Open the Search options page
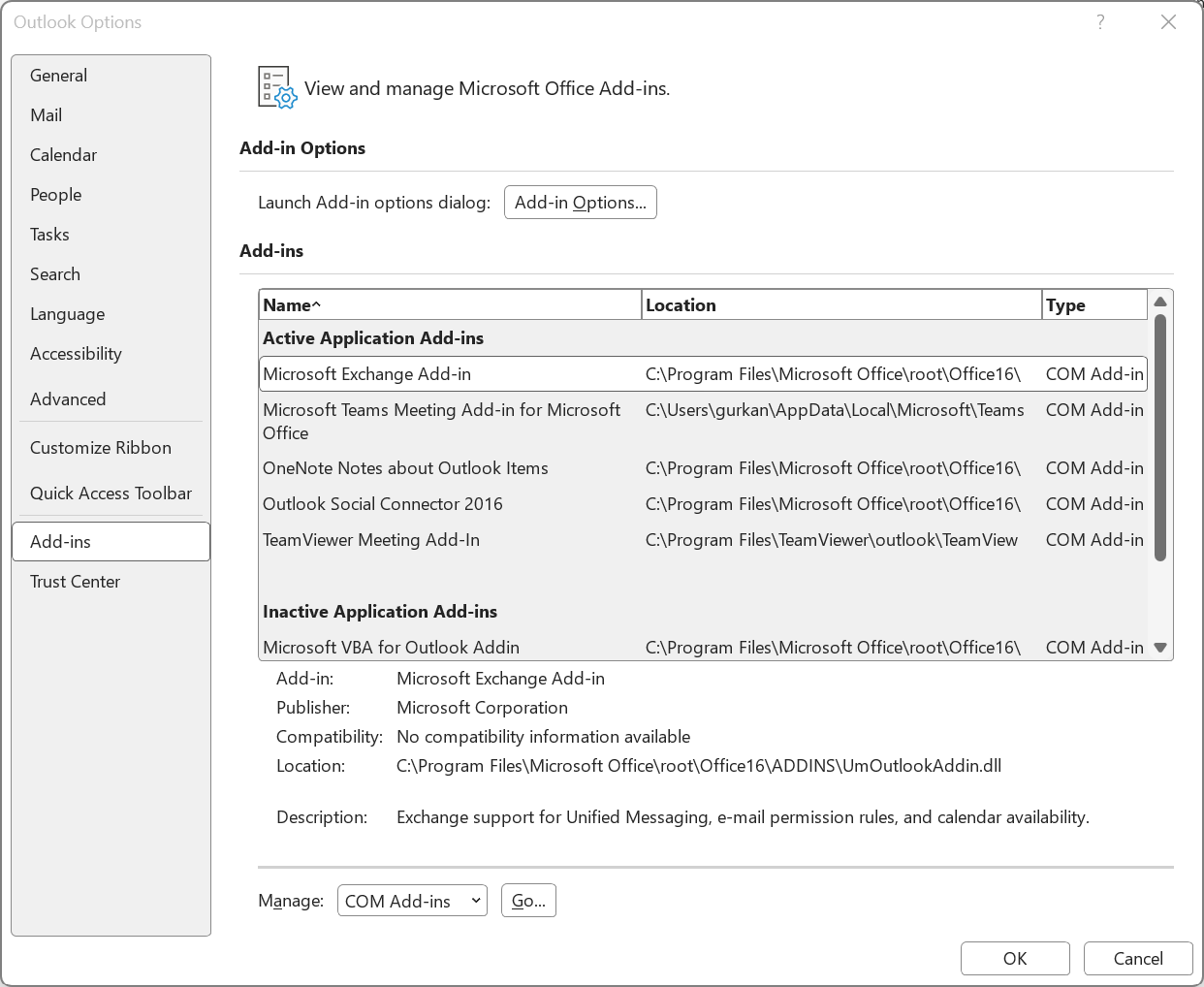 coord(111,274)
